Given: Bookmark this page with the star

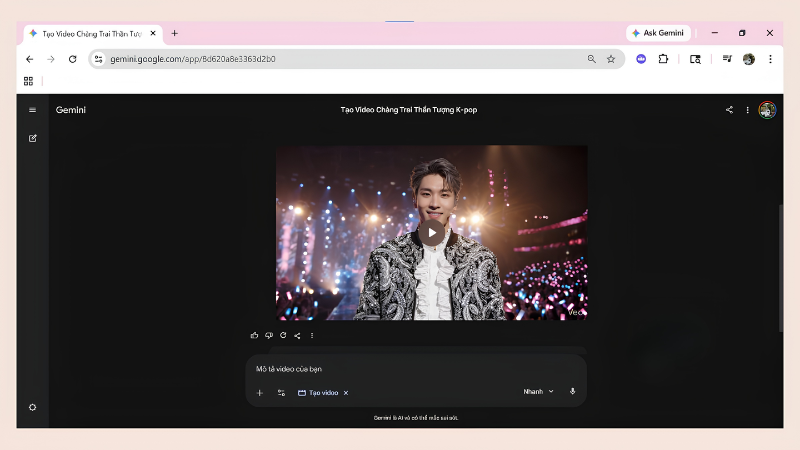Looking at the screenshot, I should [x=611, y=59].
